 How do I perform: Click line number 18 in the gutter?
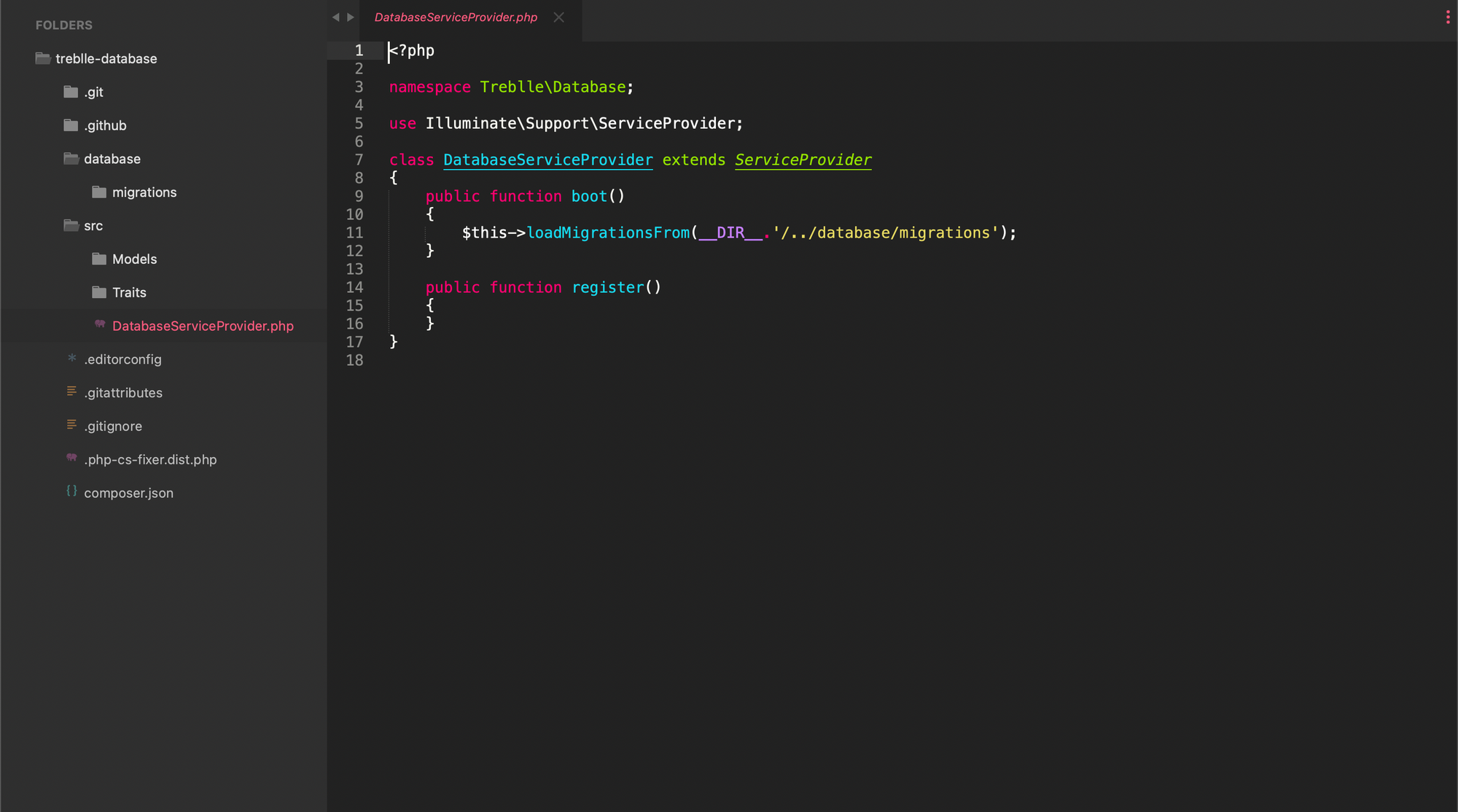click(x=354, y=360)
